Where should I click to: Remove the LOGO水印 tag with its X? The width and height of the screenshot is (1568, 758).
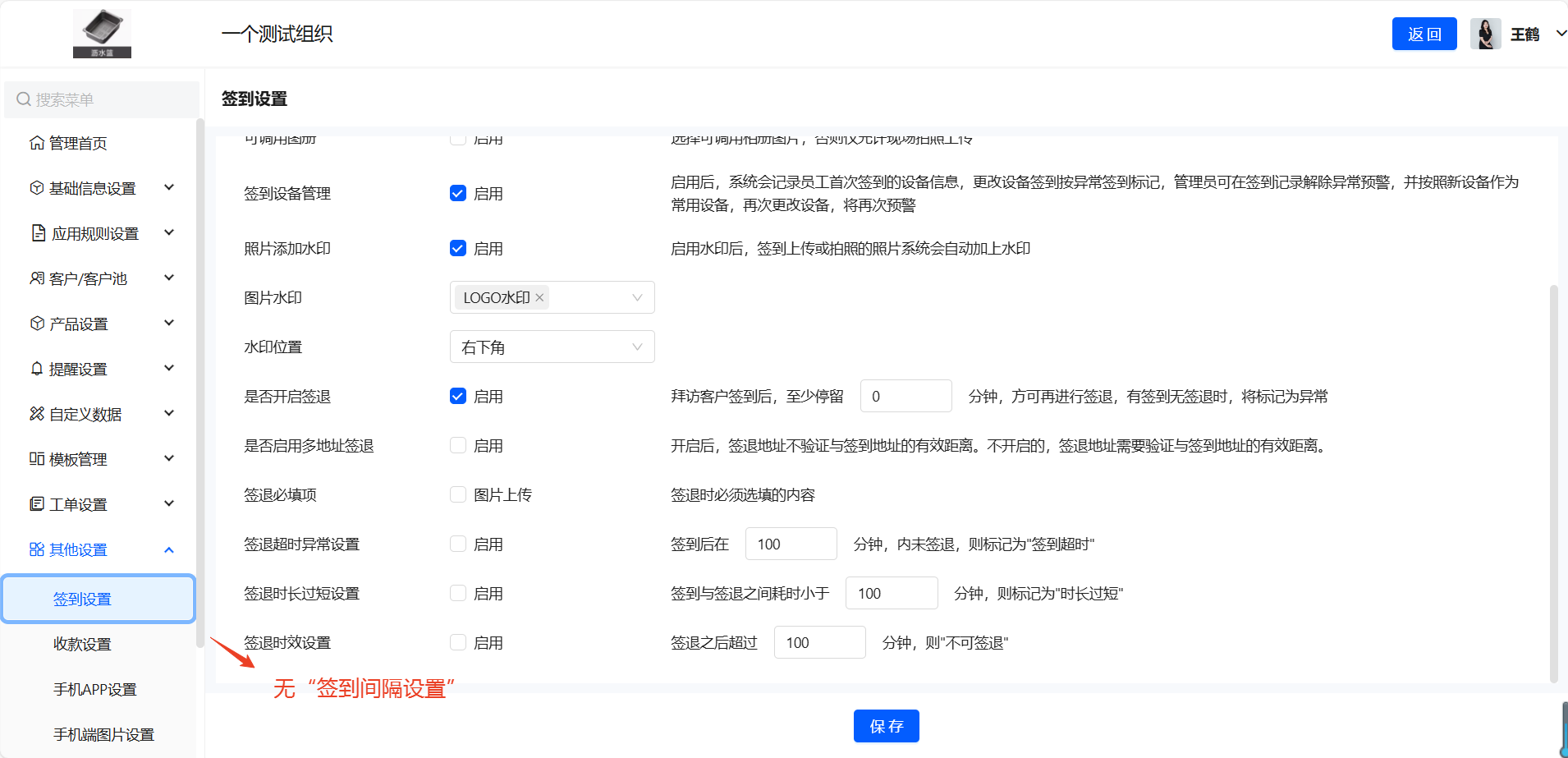pyautogui.click(x=539, y=298)
